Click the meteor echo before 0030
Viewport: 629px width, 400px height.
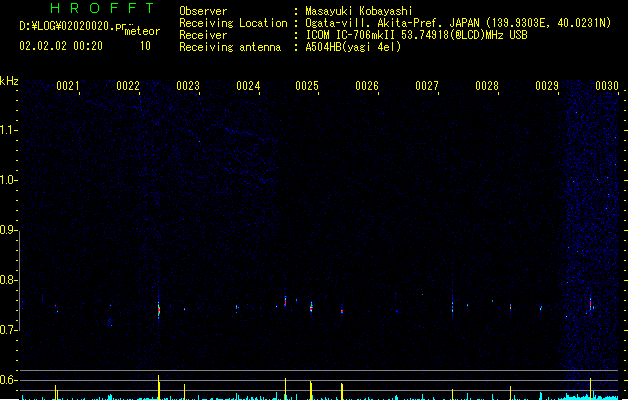pos(590,304)
